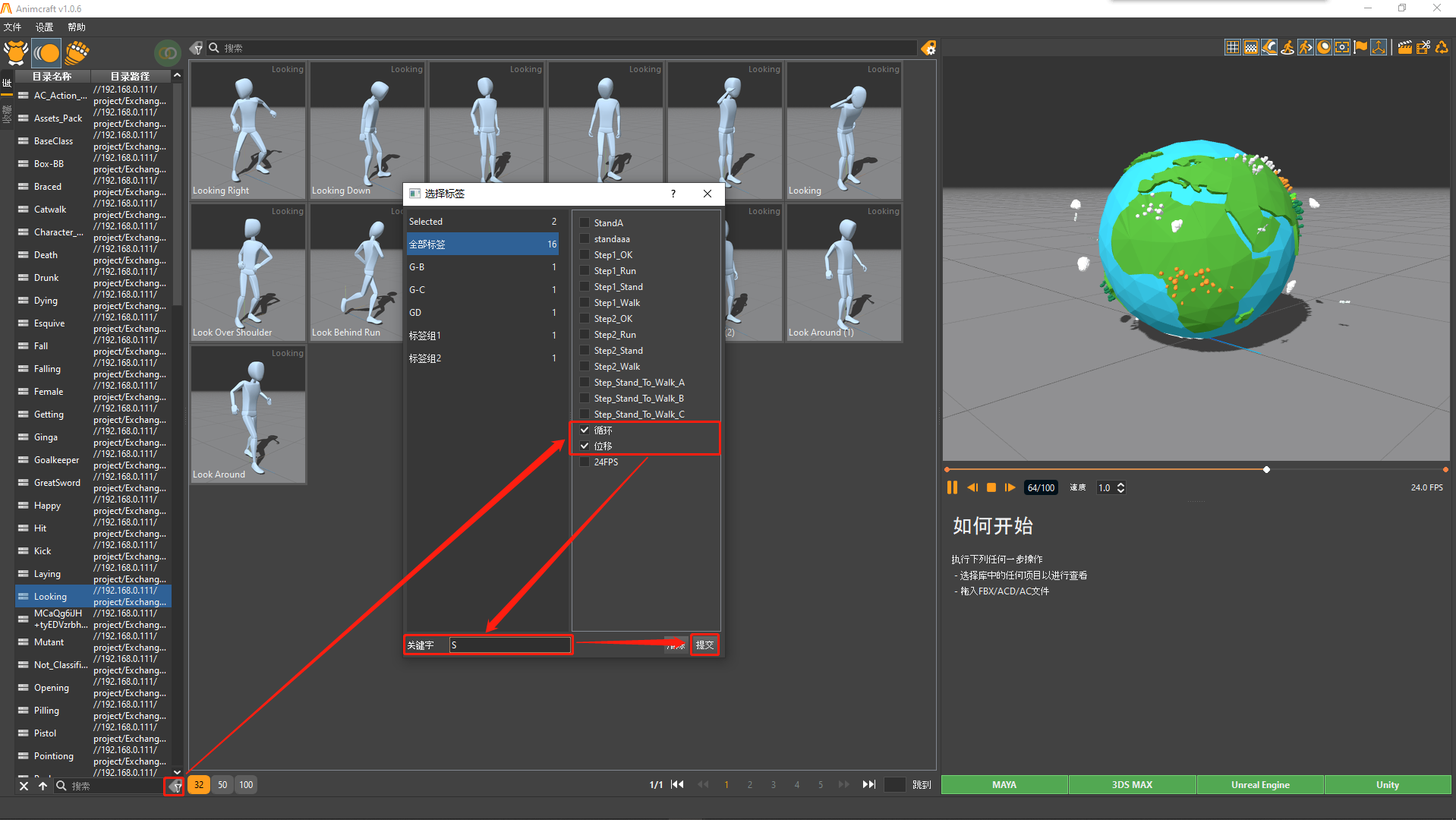
Task: Open the armor character library icon
Action: tap(16, 52)
